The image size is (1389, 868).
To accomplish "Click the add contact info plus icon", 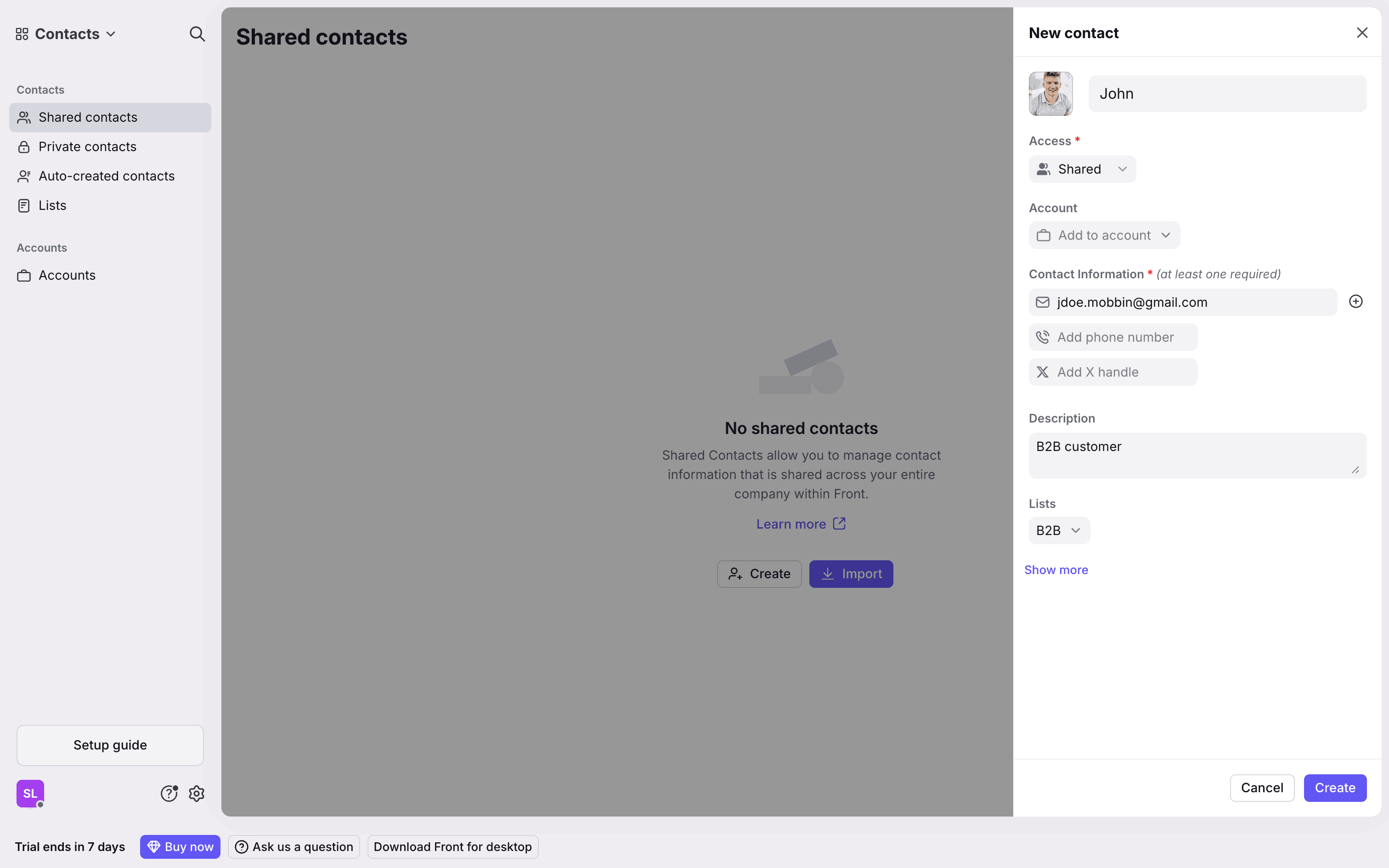I will tap(1356, 301).
